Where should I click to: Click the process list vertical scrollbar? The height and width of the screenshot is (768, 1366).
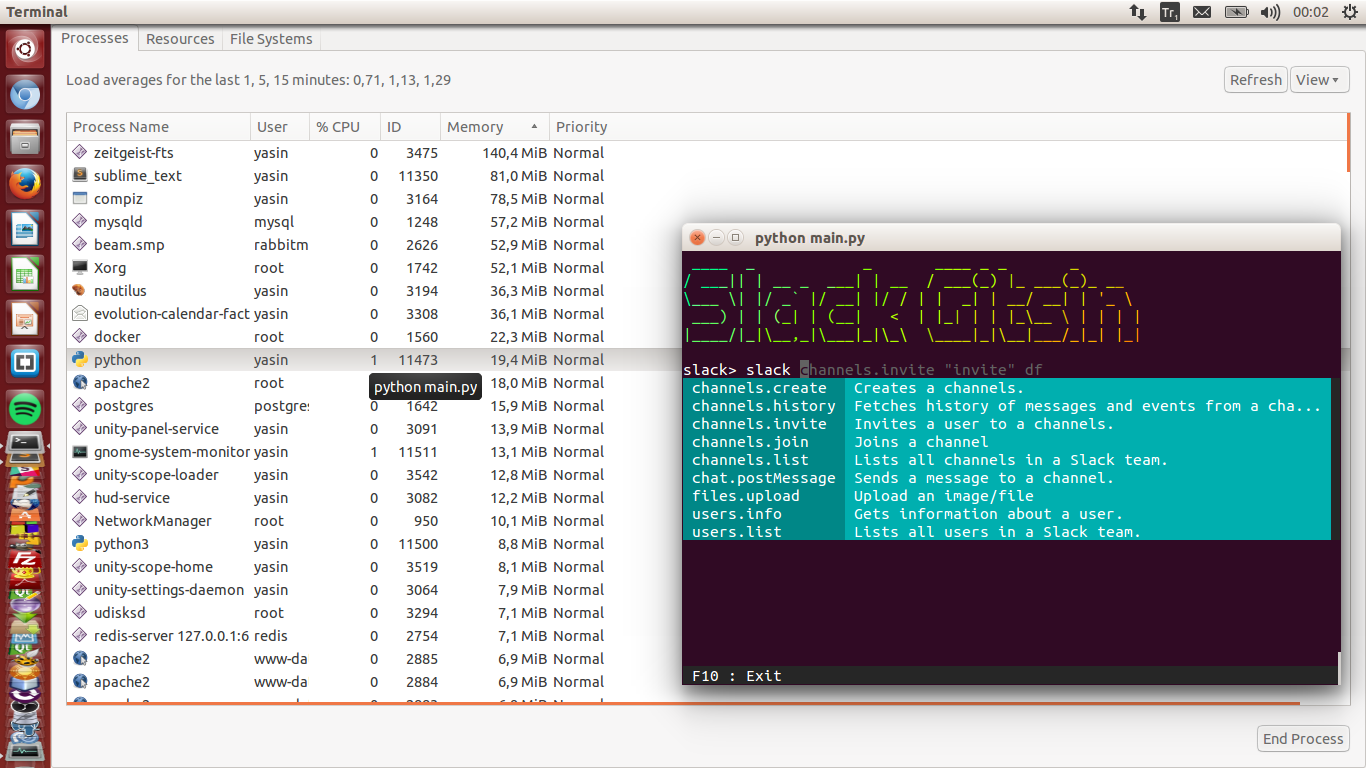coord(1348,144)
